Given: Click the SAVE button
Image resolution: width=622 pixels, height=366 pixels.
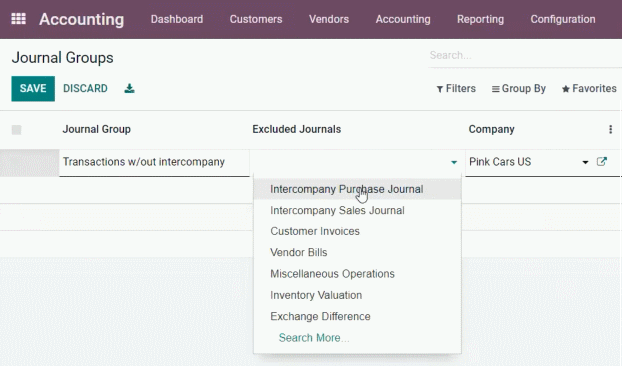Looking at the screenshot, I should point(33,88).
